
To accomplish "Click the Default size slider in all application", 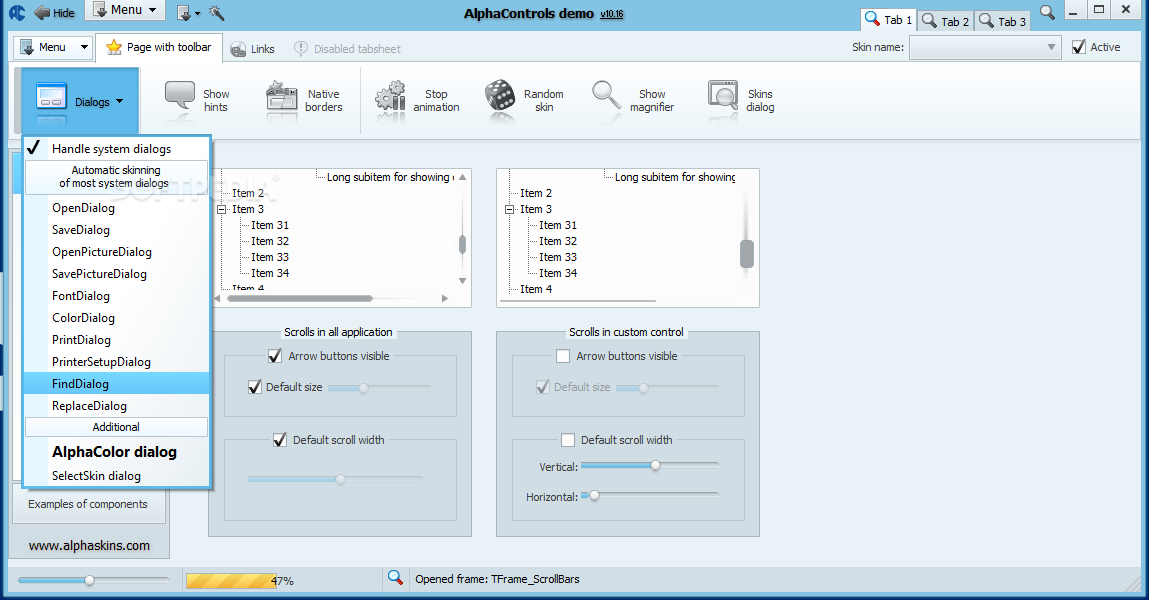I will pyautogui.click(x=379, y=388).
